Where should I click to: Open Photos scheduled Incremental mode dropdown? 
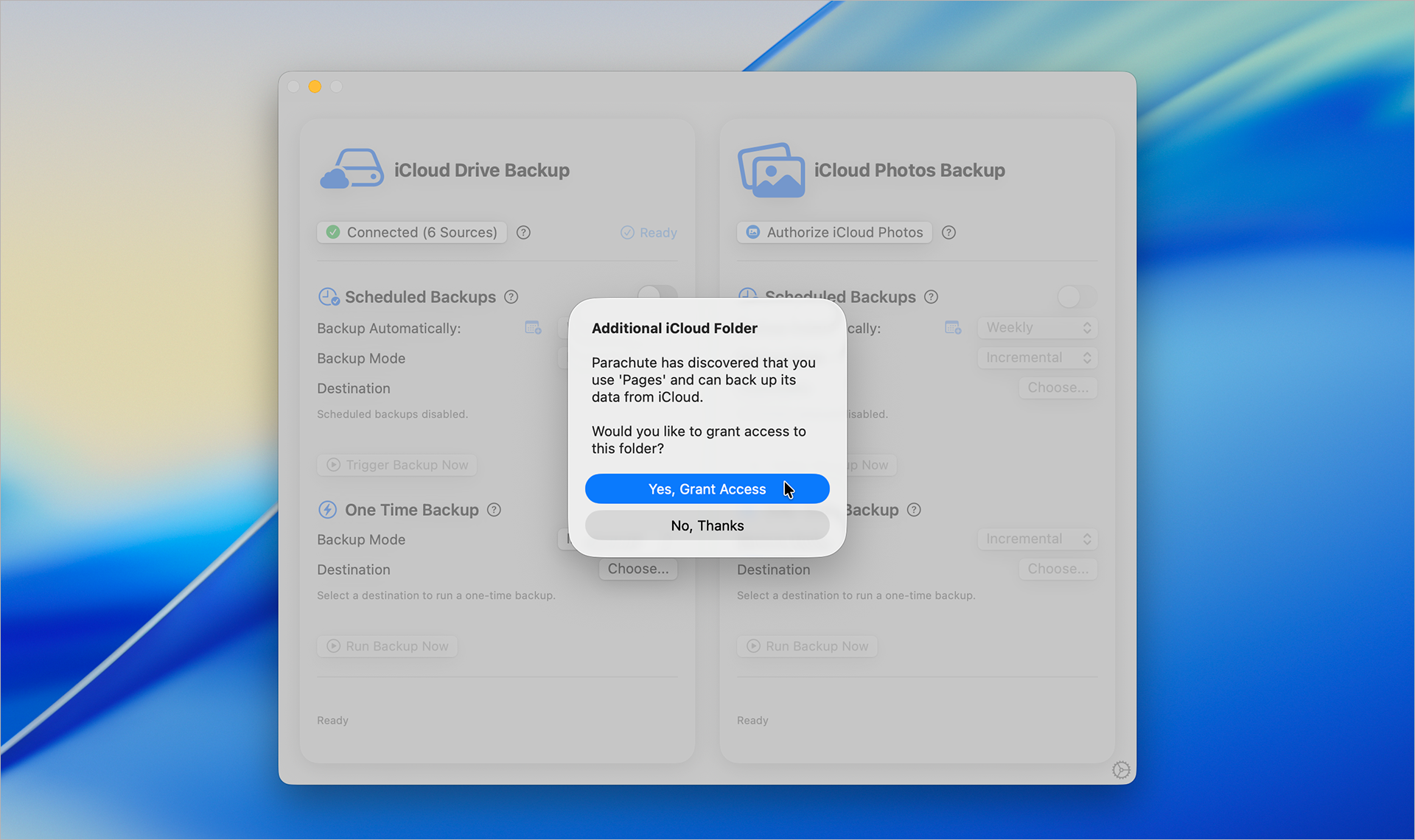[1038, 358]
